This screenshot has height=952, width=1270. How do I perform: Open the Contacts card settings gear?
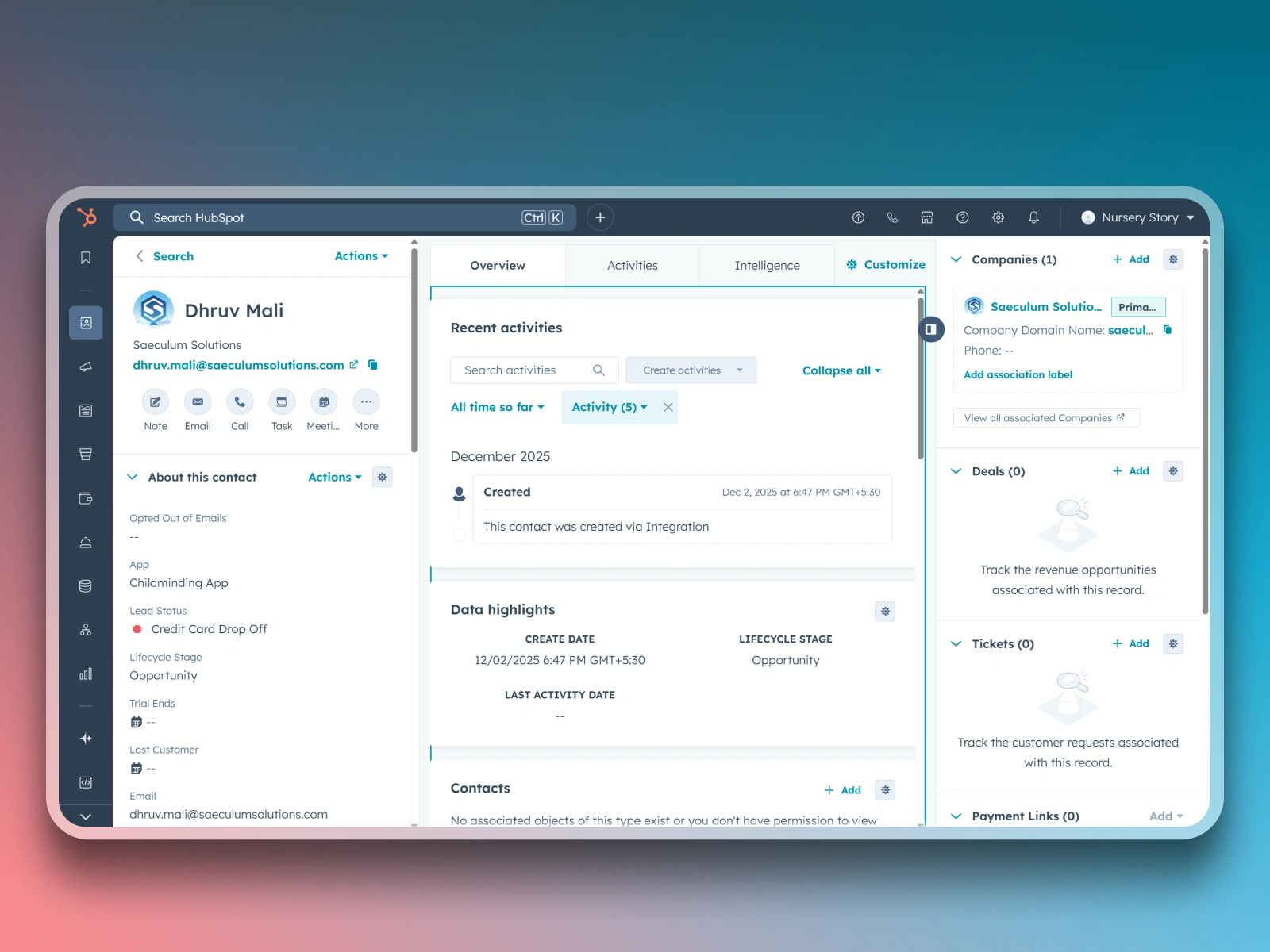(x=885, y=789)
